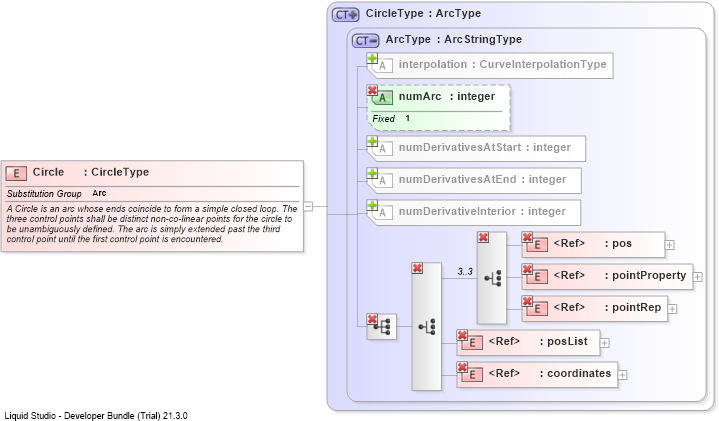
Task: Select the <Ref> : pointRep label
Action: tap(607, 308)
